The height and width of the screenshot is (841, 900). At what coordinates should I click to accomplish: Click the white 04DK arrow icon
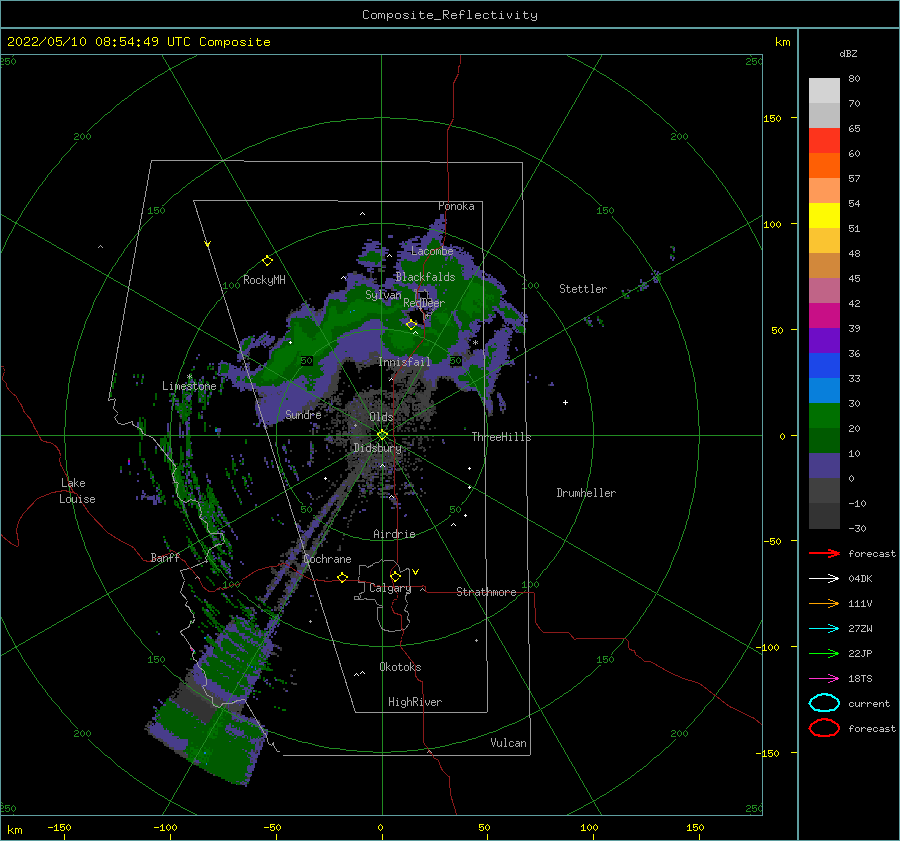[824, 579]
